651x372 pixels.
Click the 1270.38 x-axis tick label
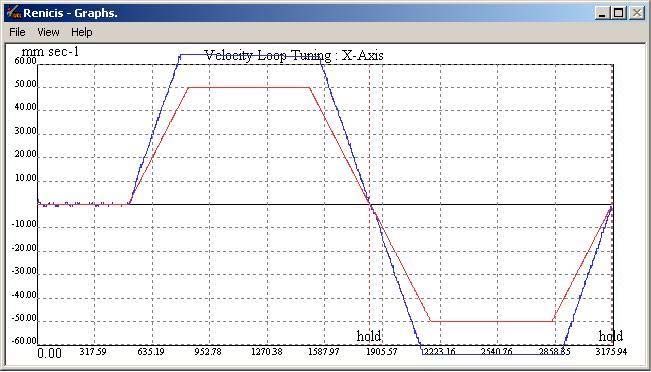point(267,352)
